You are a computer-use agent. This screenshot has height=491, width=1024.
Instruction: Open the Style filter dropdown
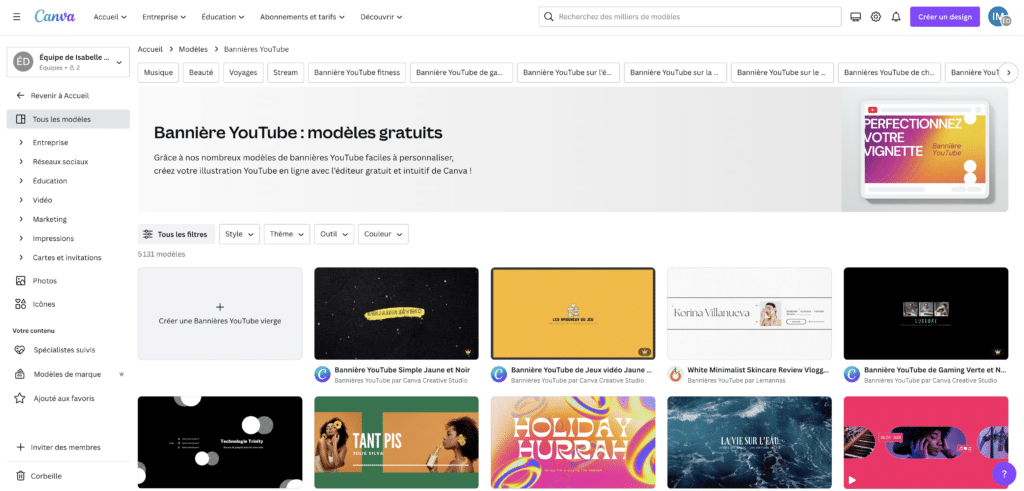point(239,234)
